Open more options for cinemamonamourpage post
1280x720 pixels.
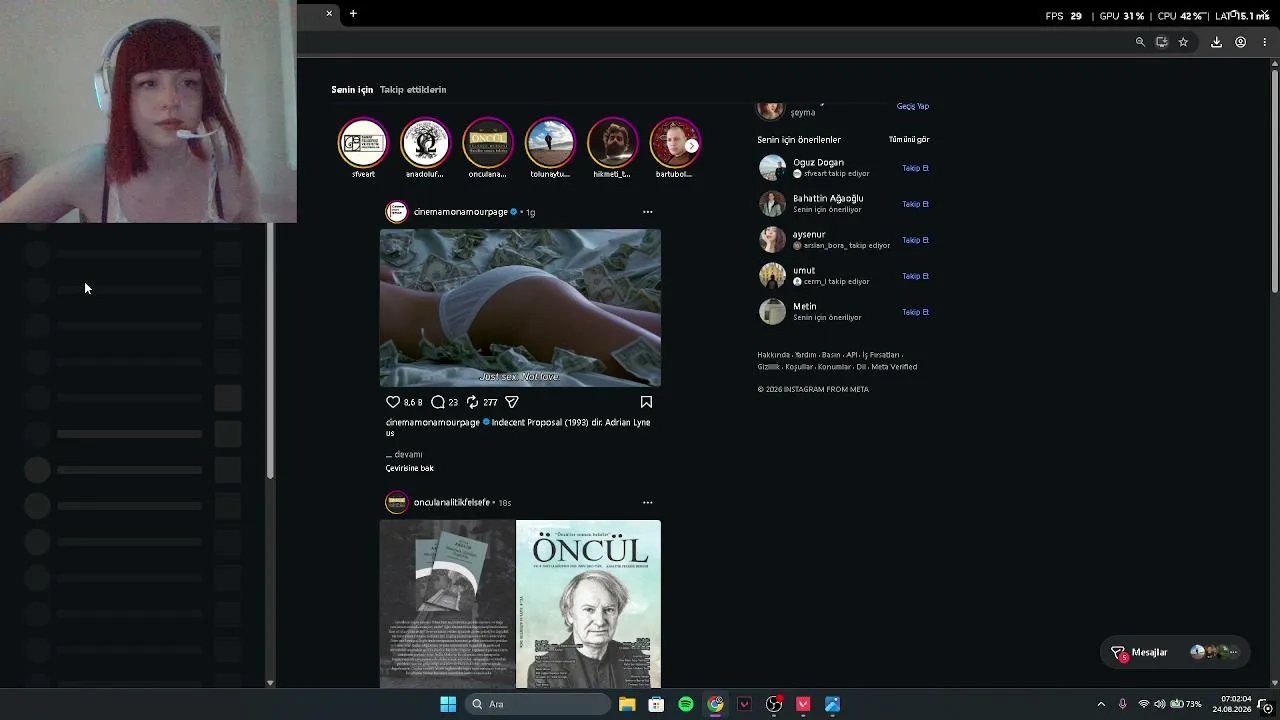click(x=647, y=212)
